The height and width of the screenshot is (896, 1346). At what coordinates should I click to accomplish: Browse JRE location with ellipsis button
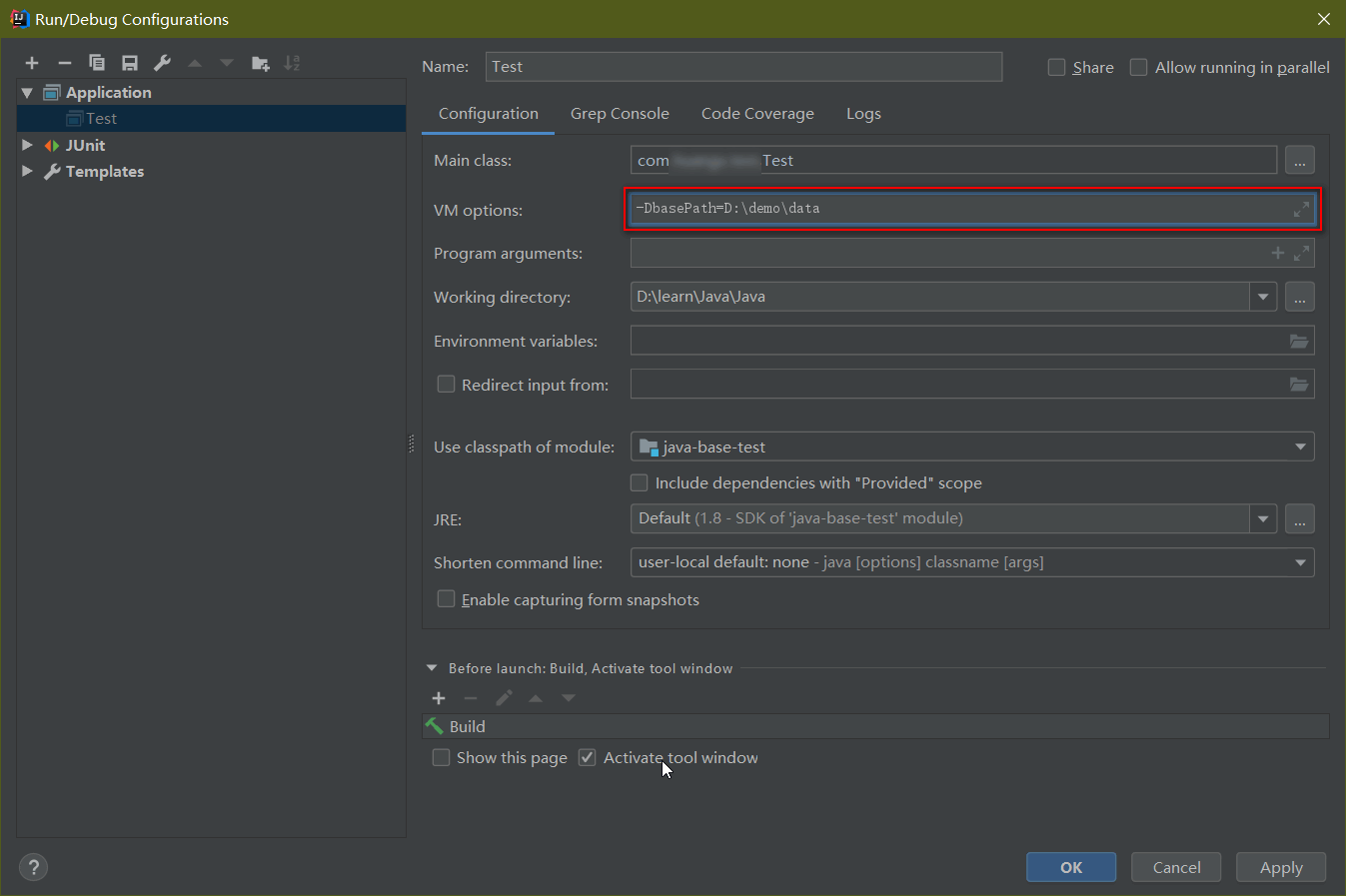click(x=1299, y=518)
